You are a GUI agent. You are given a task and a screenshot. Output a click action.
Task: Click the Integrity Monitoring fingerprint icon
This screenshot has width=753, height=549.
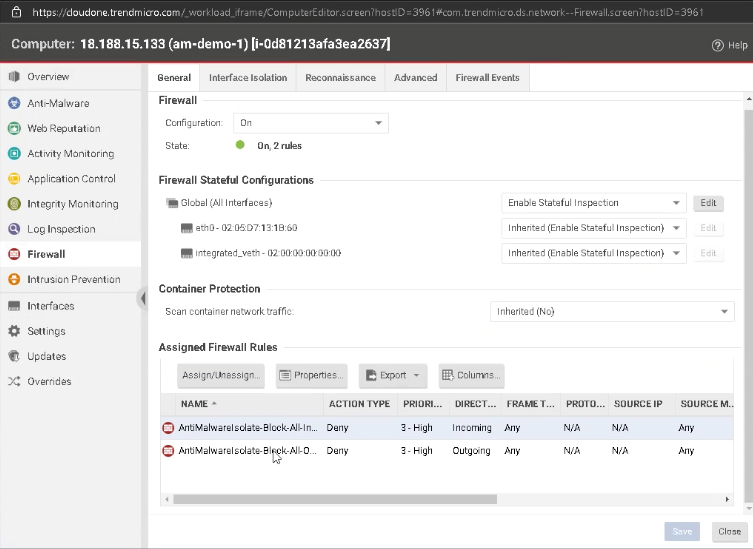click(x=14, y=204)
